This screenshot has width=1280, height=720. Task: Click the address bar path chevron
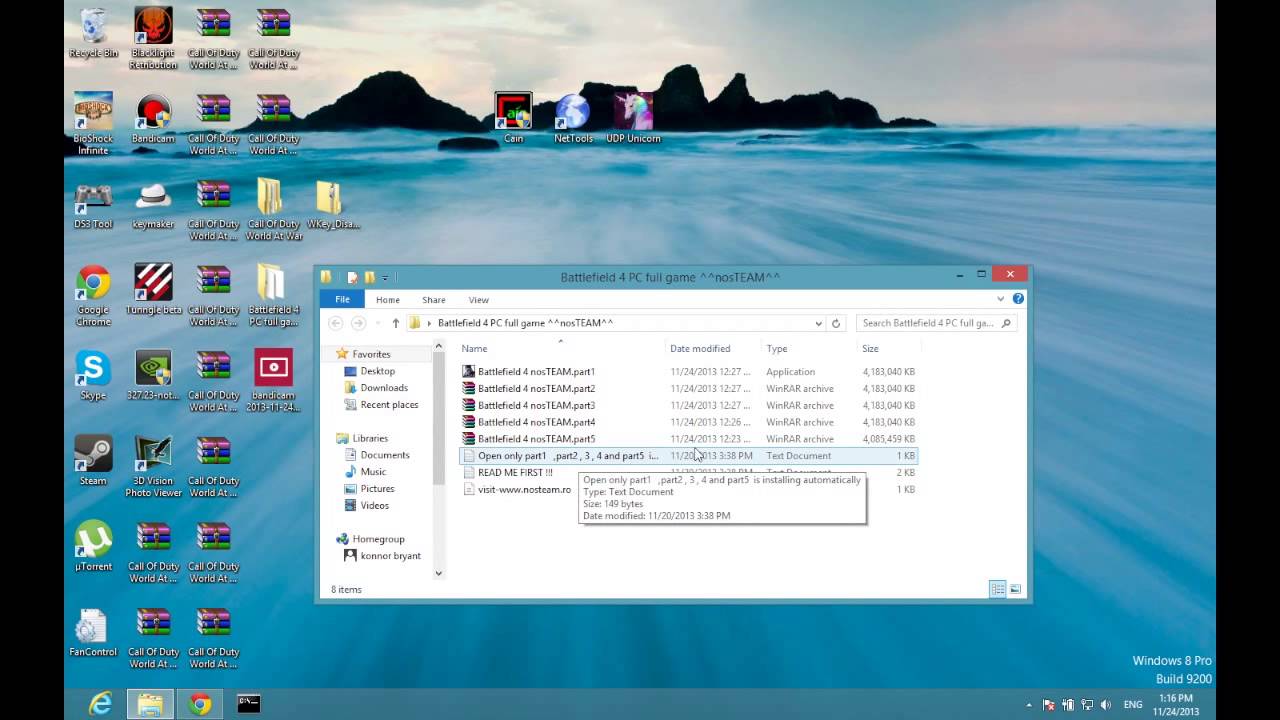pos(429,323)
